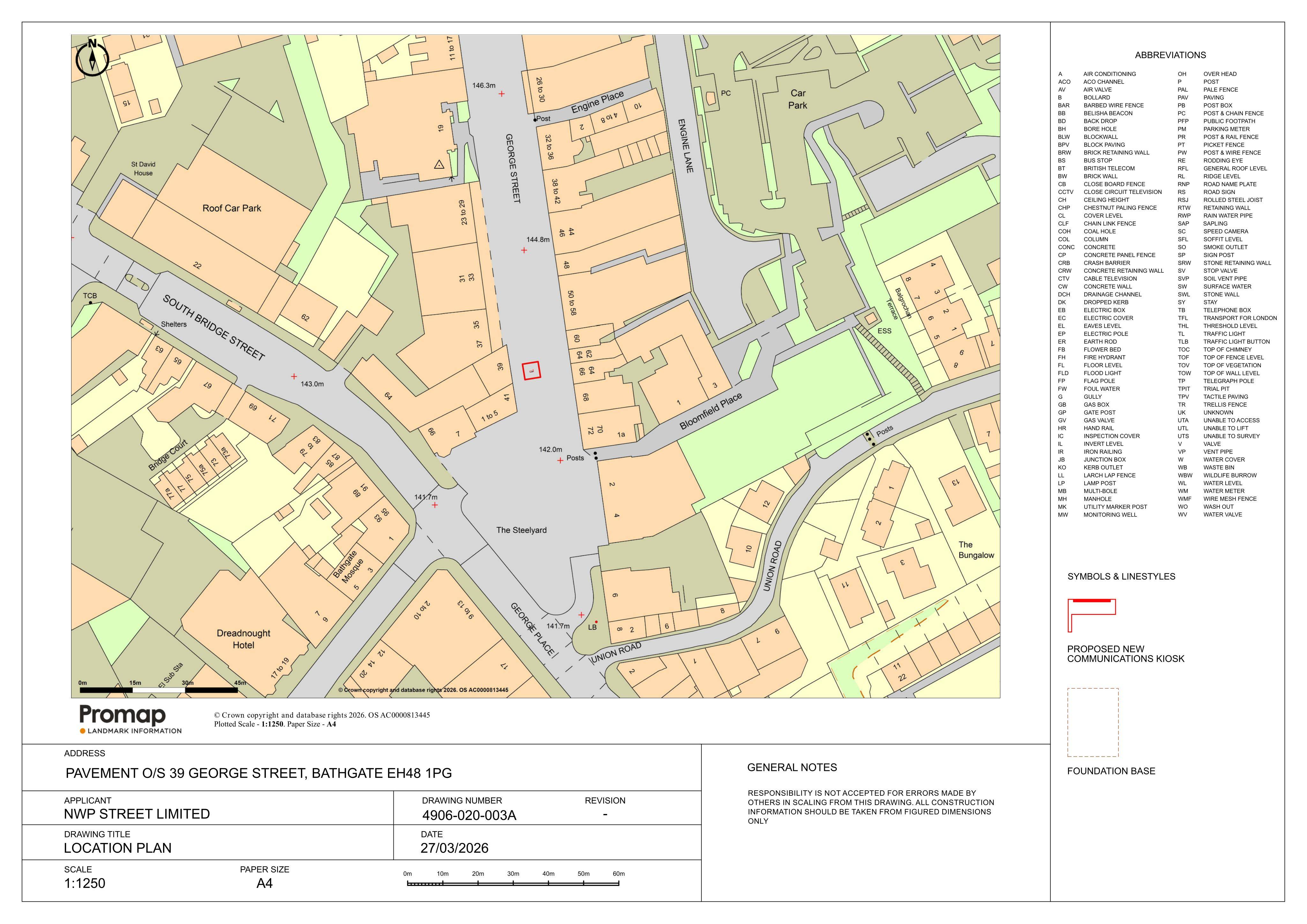The image size is (1307, 924).
Task: Click the red proposed kiosk legend symbol
Action: tap(1091, 615)
